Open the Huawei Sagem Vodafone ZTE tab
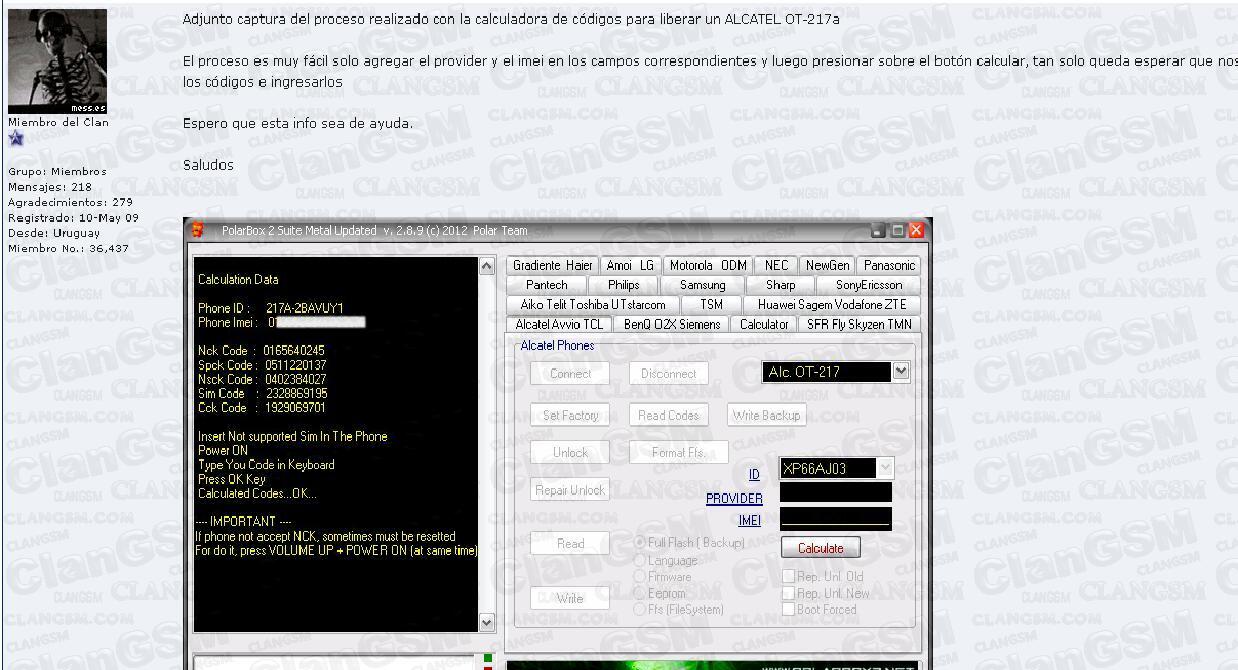This screenshot has height=670, width=1238. point(831,304)
